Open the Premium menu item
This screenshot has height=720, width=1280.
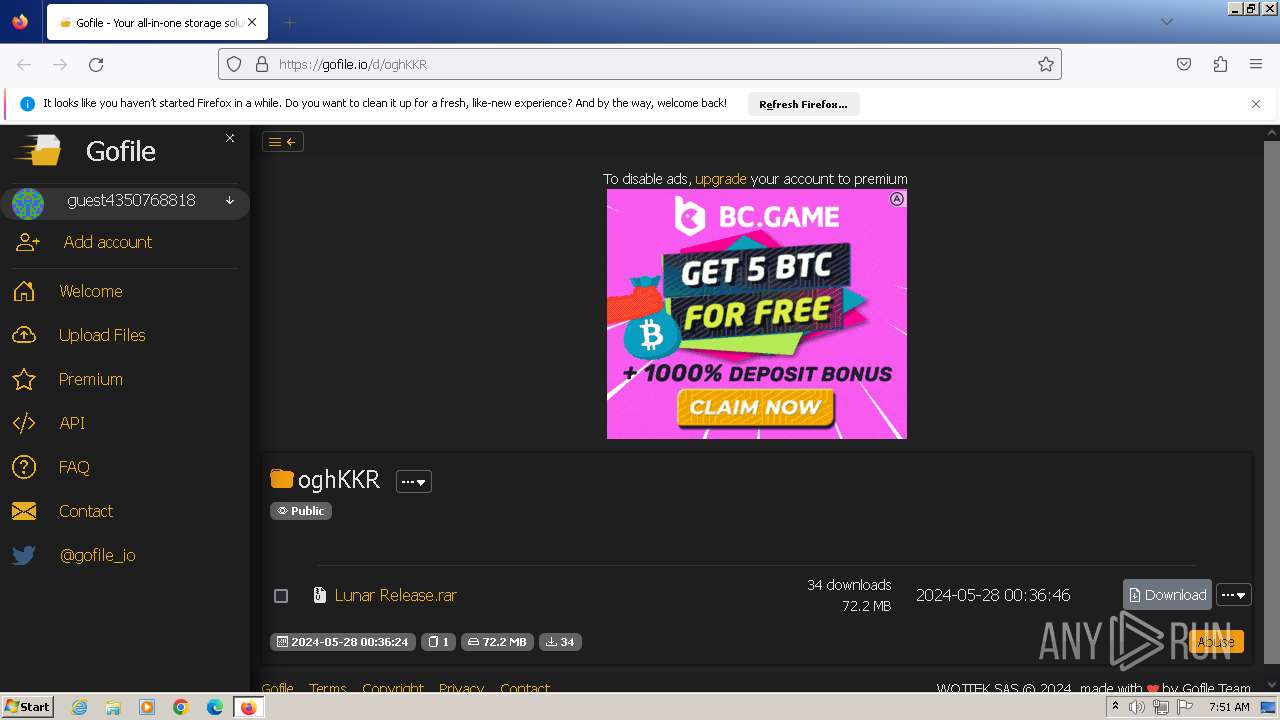pyautogui.click(x=91, y=379)
